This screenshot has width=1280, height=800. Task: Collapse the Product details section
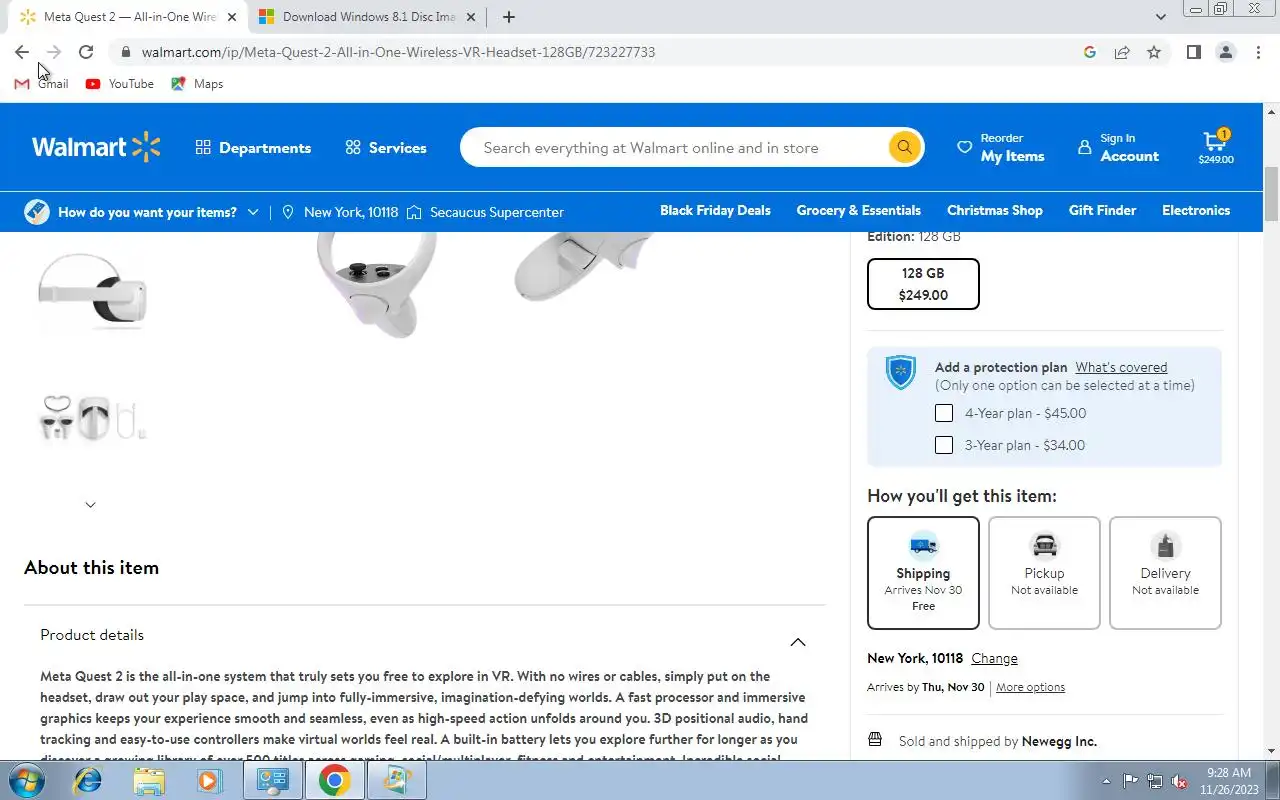click(798, 642)
